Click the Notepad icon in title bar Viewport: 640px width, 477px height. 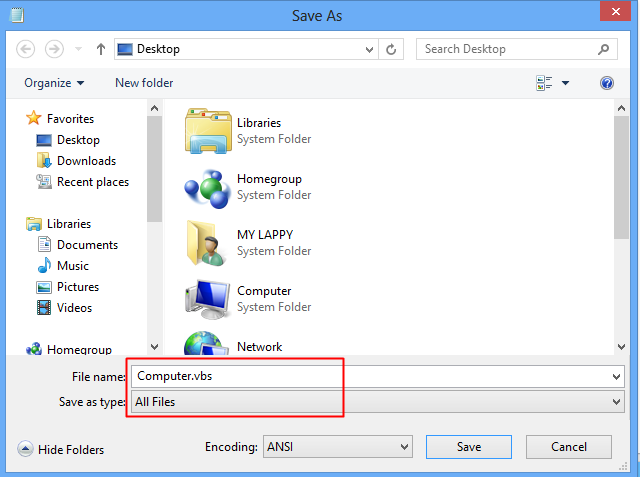click(17, 15)
